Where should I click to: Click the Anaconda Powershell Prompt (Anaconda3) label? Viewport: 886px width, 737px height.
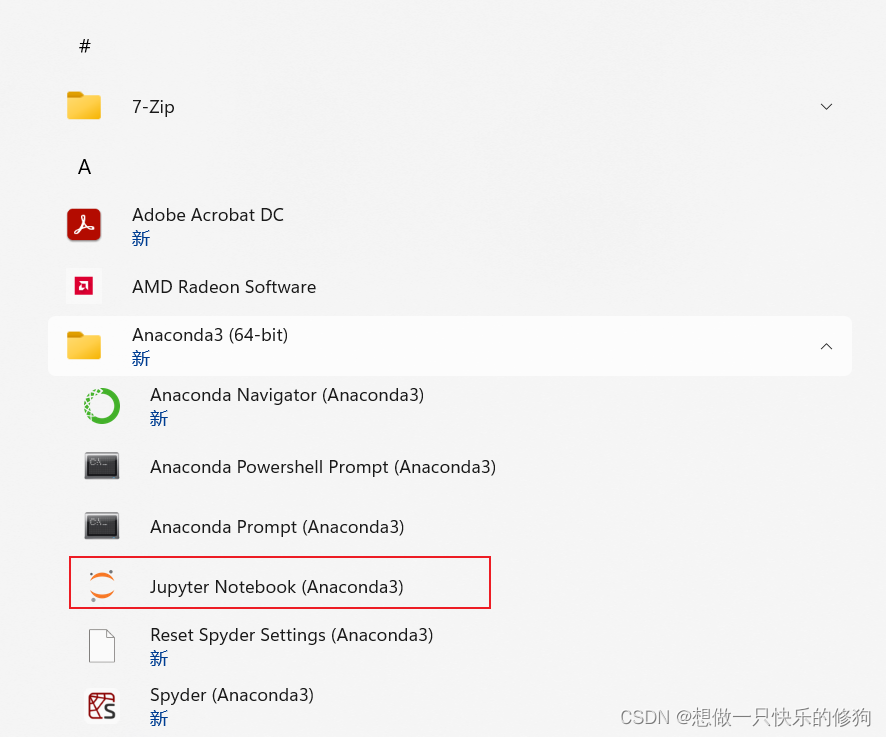click(323, 467)
